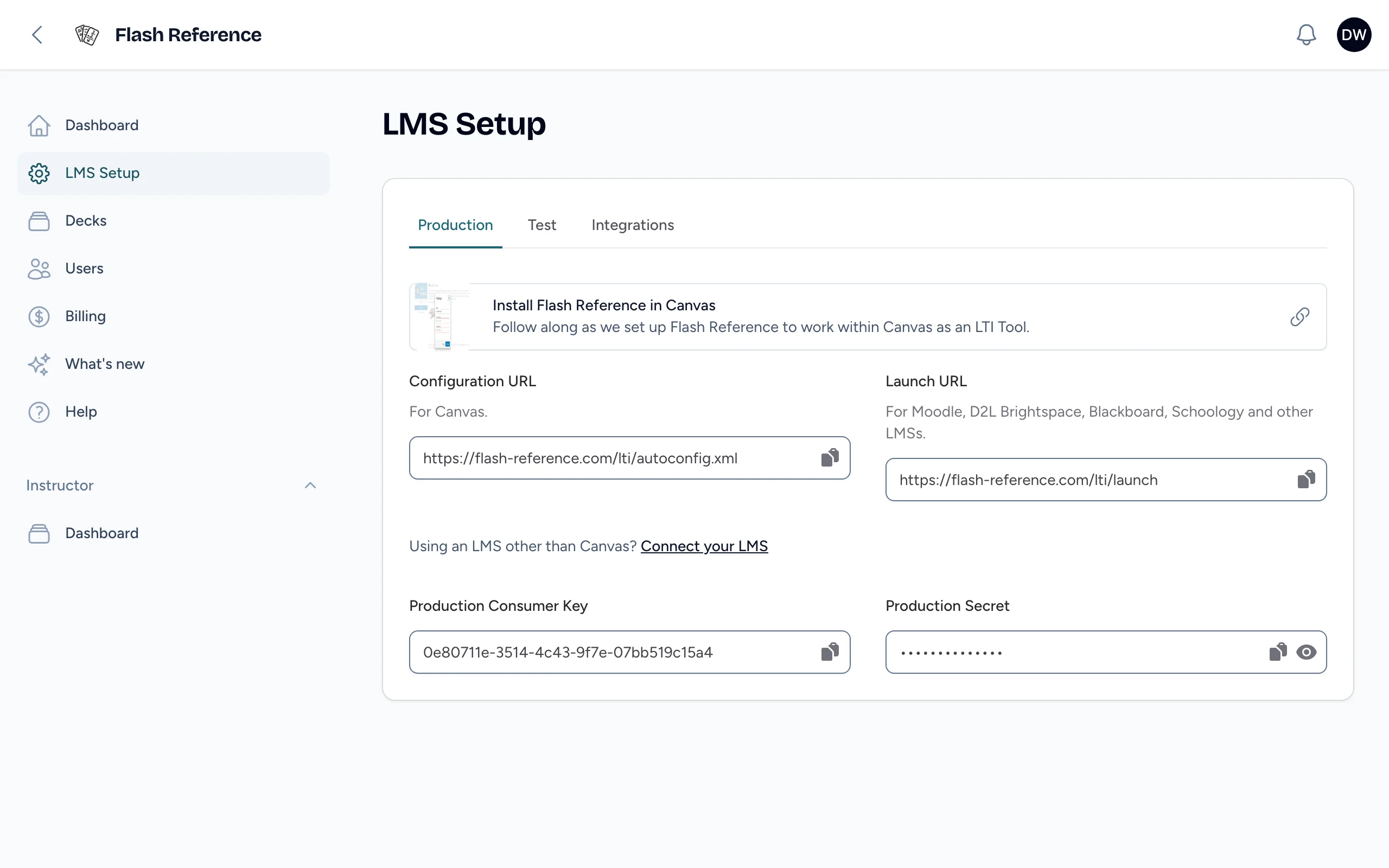This screenshot has width=1389, height=868.
Task: Copy the Configuration URL
Action: (830, 457)
